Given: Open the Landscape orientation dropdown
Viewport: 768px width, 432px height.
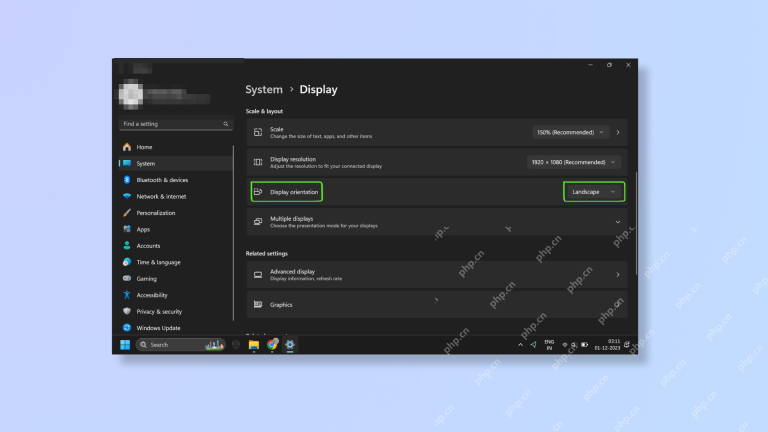Looking at the screenshot, I should (x=594, y=192).
